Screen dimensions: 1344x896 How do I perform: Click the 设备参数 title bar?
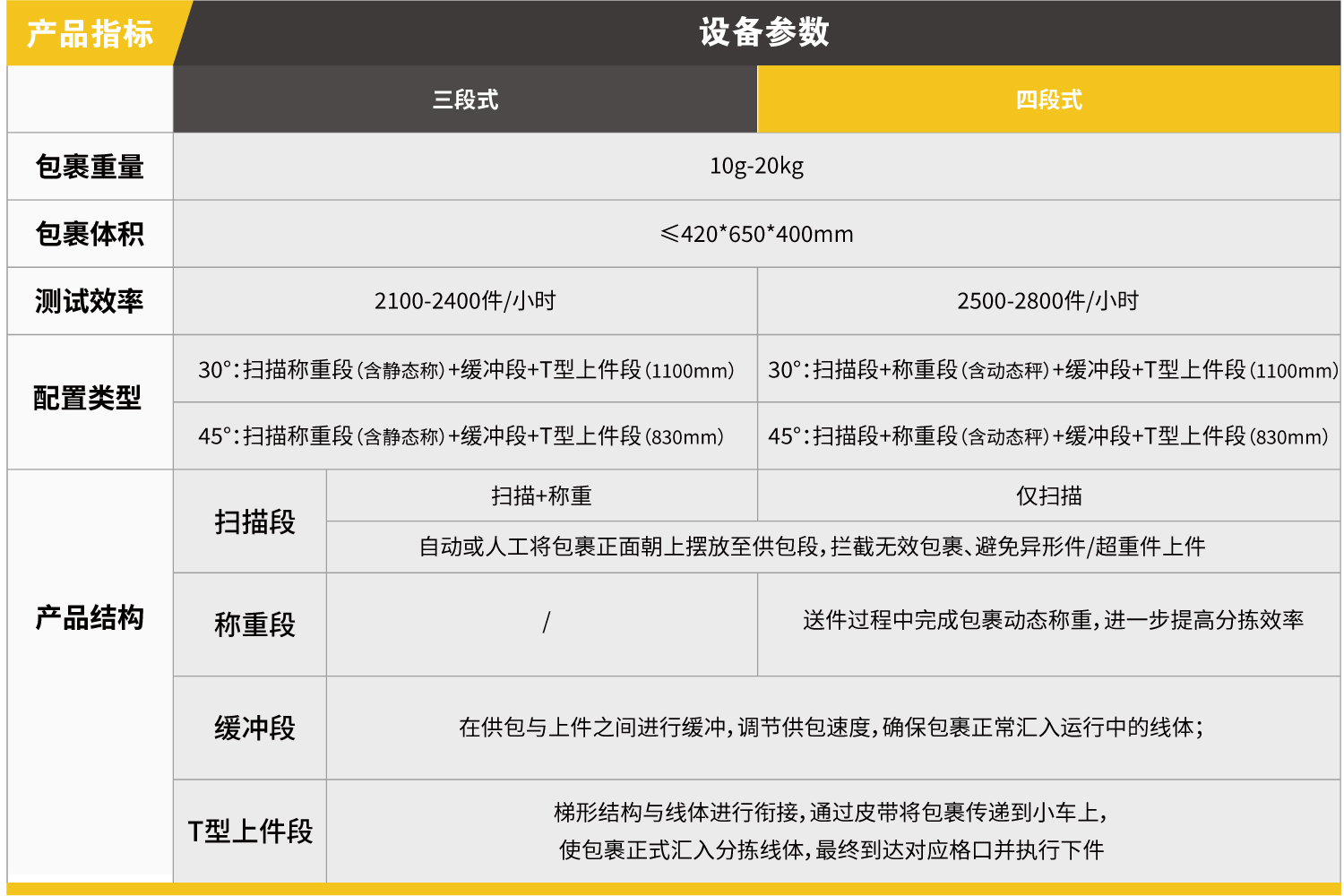click(x=763, y=33)
